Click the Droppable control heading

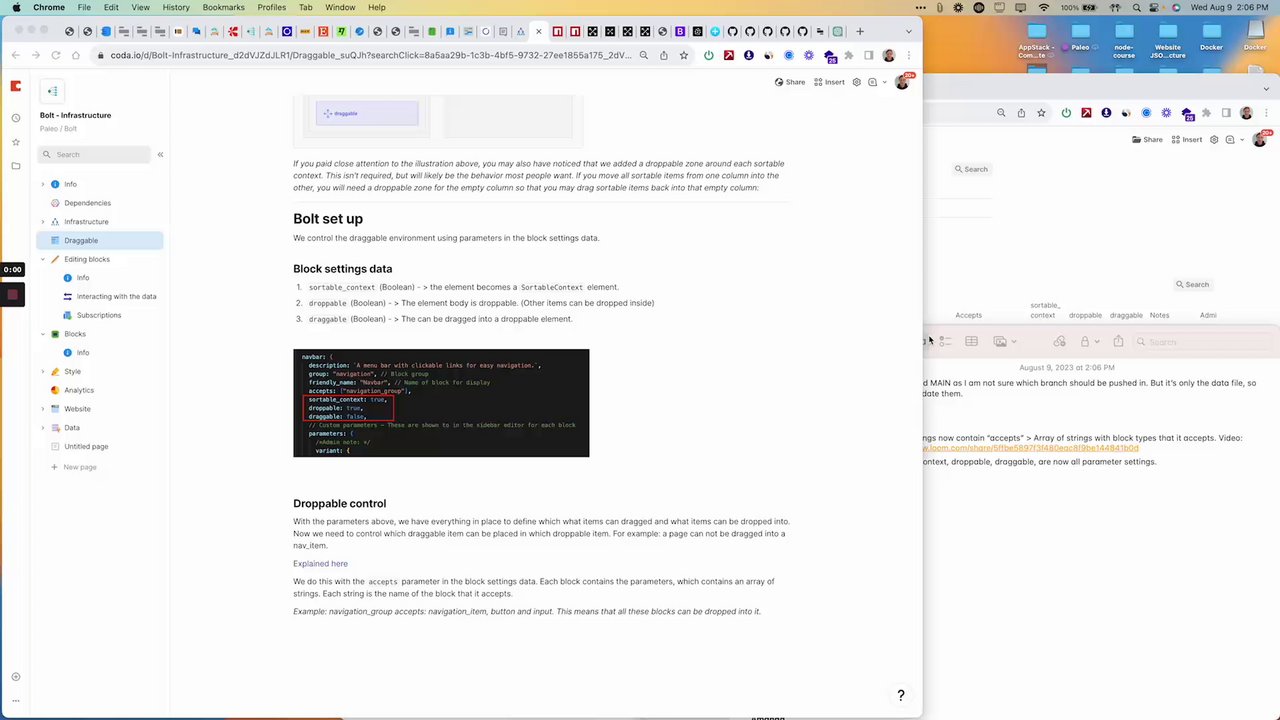pos(339,503)
